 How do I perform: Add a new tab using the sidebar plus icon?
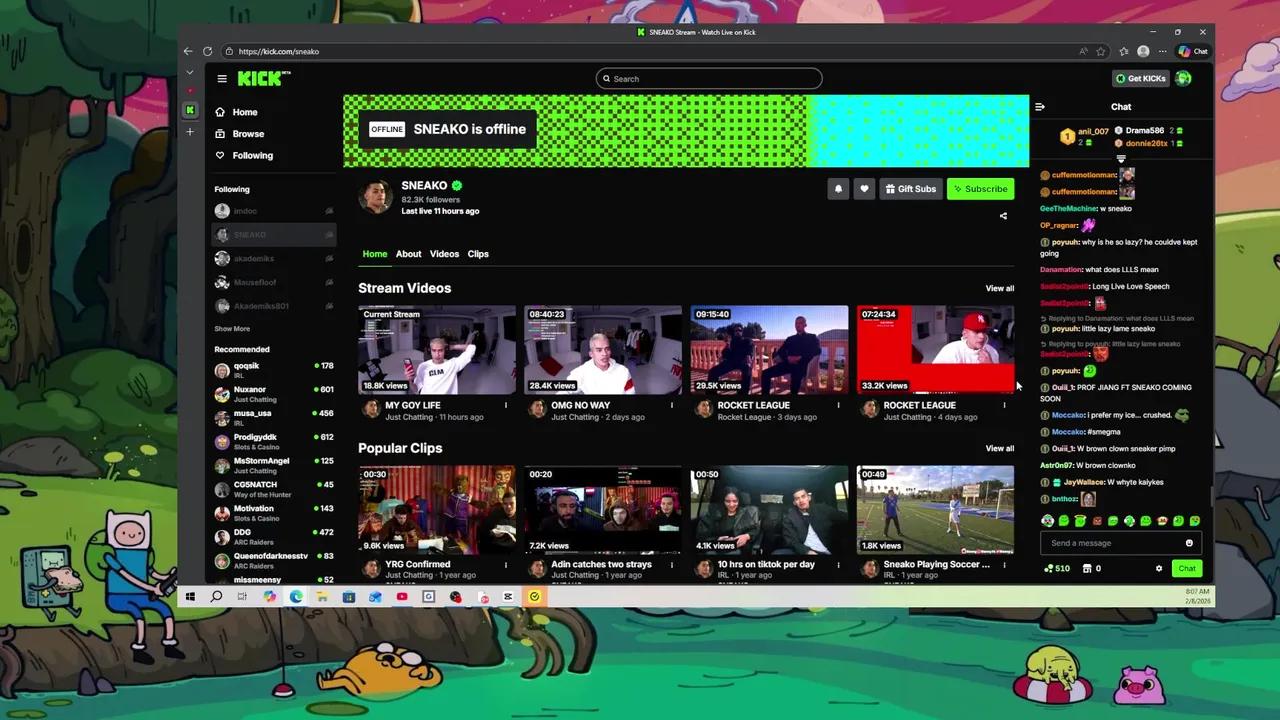click(x=190, y=132)
